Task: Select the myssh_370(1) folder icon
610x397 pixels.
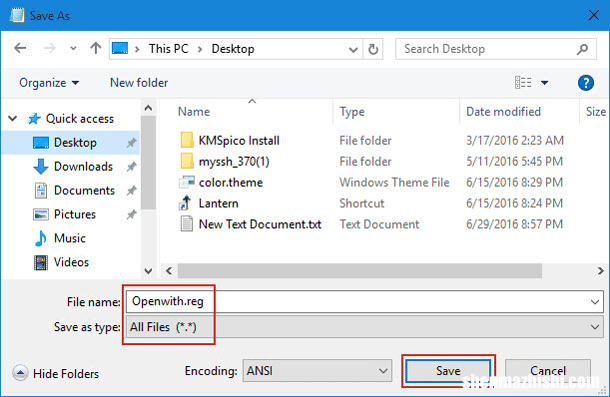Action: coord(187,161)
